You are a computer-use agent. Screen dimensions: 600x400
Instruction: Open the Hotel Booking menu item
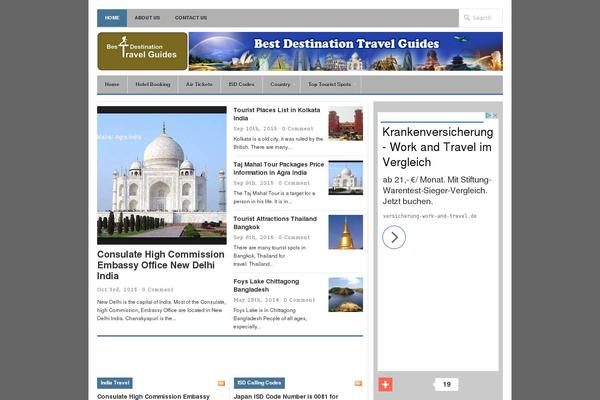(153, 84)
